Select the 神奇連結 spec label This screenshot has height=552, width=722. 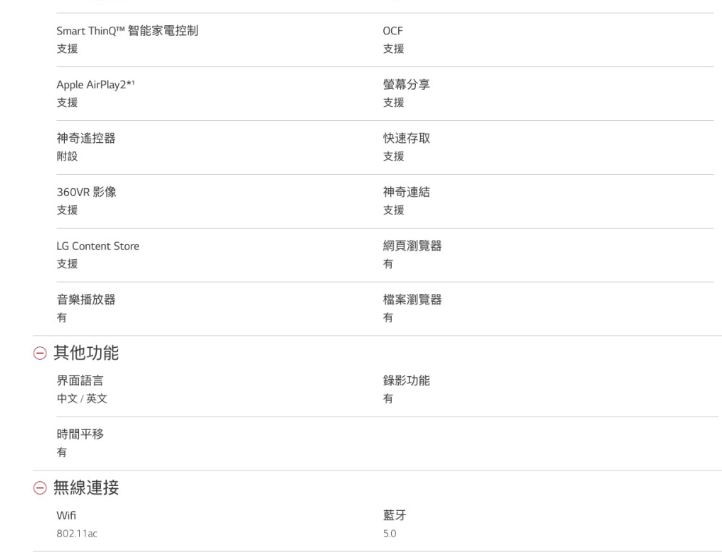407,193
